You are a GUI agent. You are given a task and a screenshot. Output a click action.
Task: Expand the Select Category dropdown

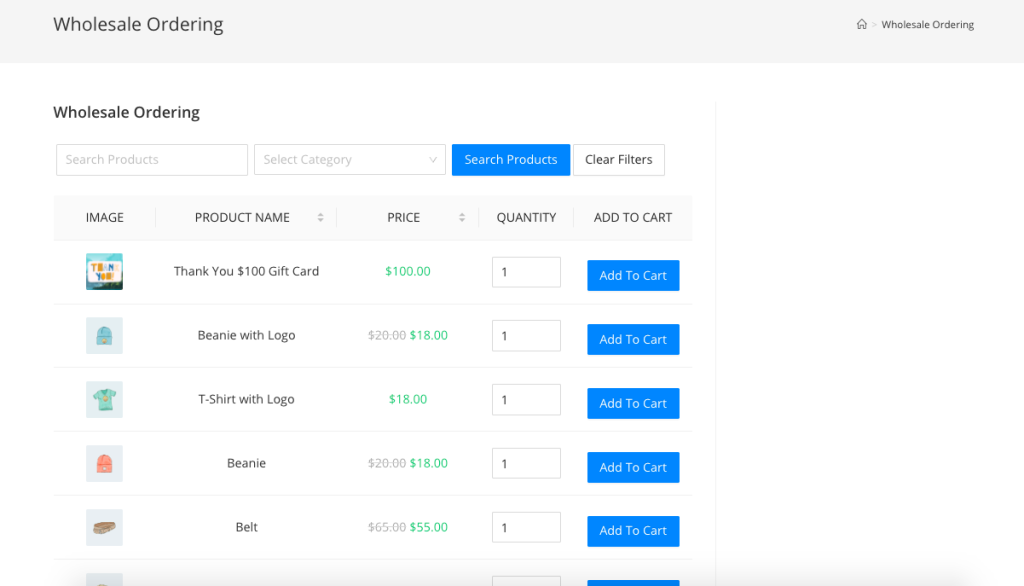click(x=349, y=160)
